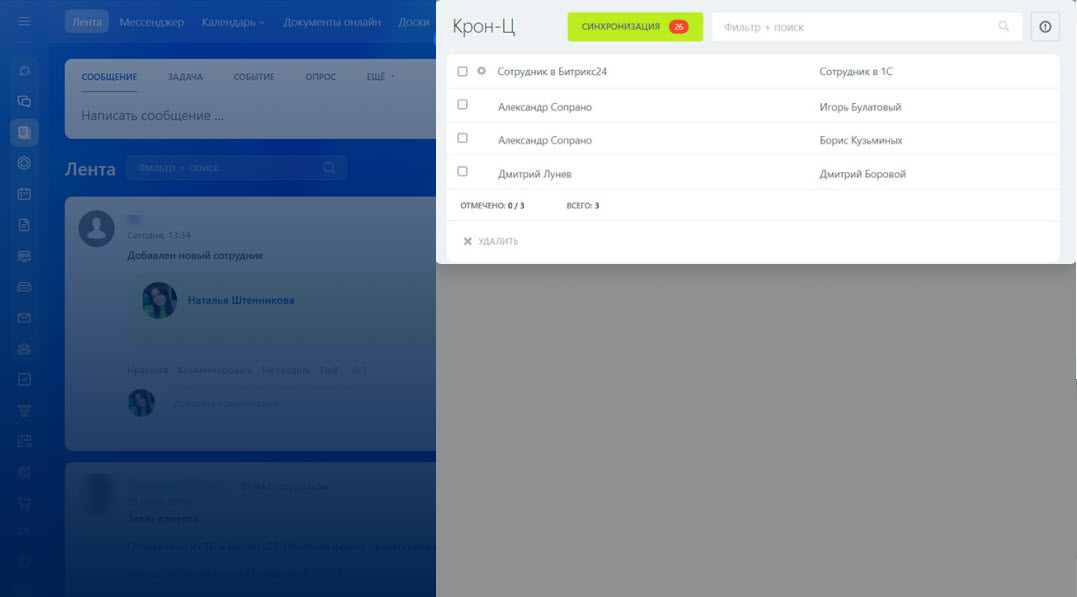The image size is (1077, 597).
Task: Click the info button beside Крон-Ц search
Action: click(1045, 27)
